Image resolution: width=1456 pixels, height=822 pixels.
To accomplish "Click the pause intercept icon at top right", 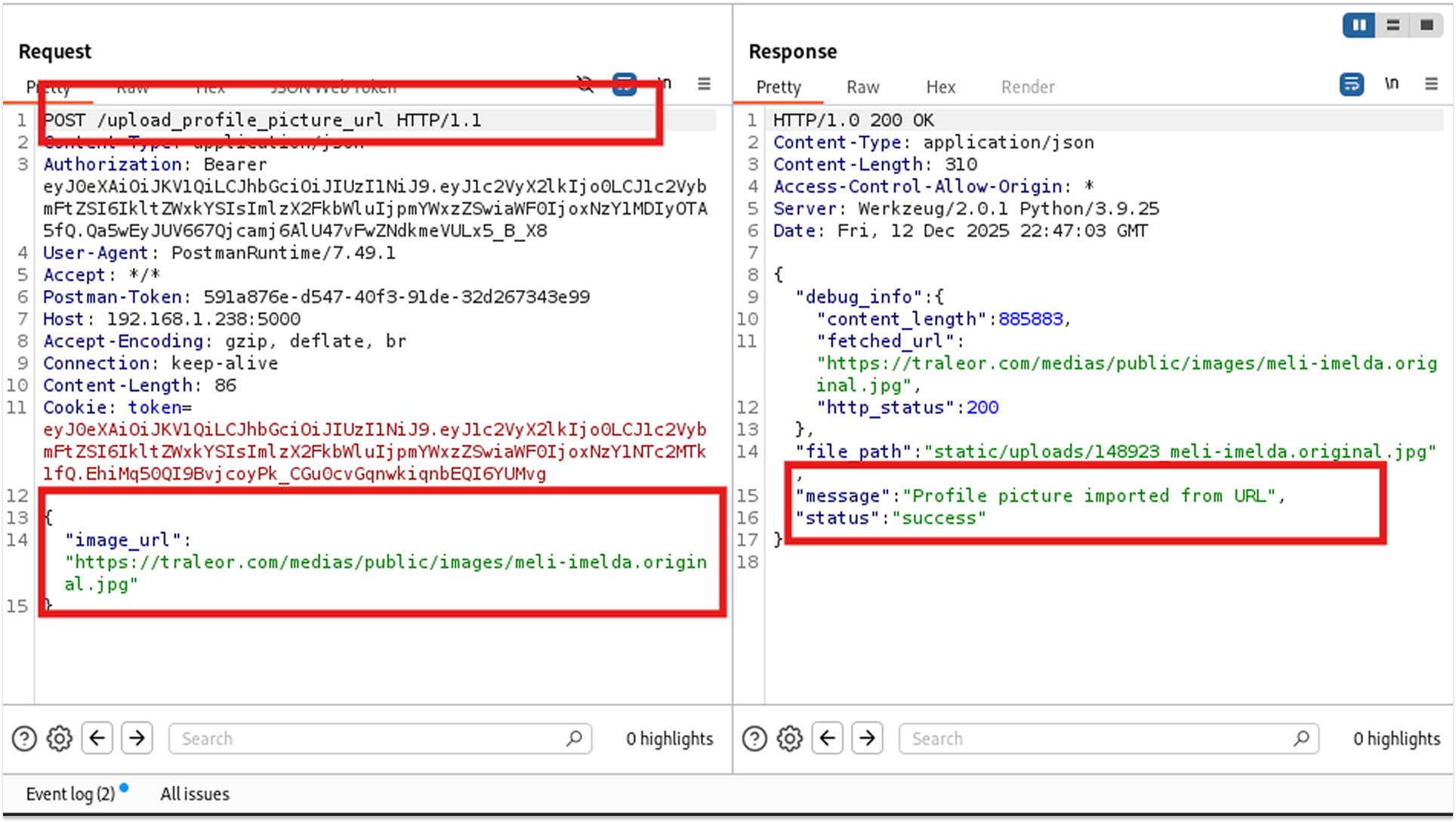I will click(1359, 25).
